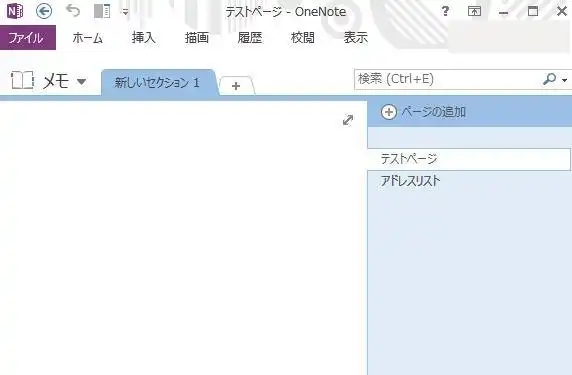Create a new section with the plus tab
The width and height of the screenshot is (572, 375).
pos(236,86)
